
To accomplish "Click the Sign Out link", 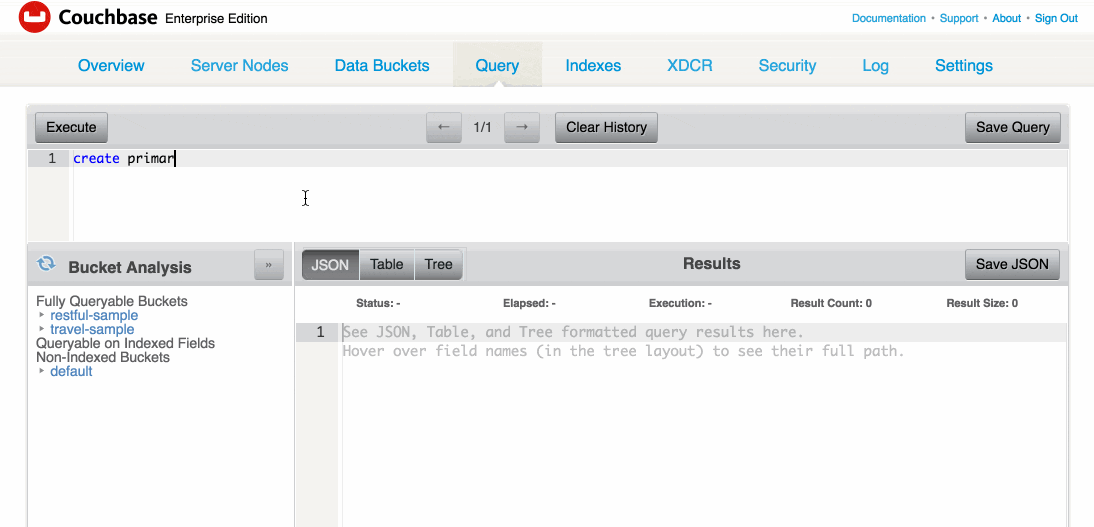I will pos(1056,18).
